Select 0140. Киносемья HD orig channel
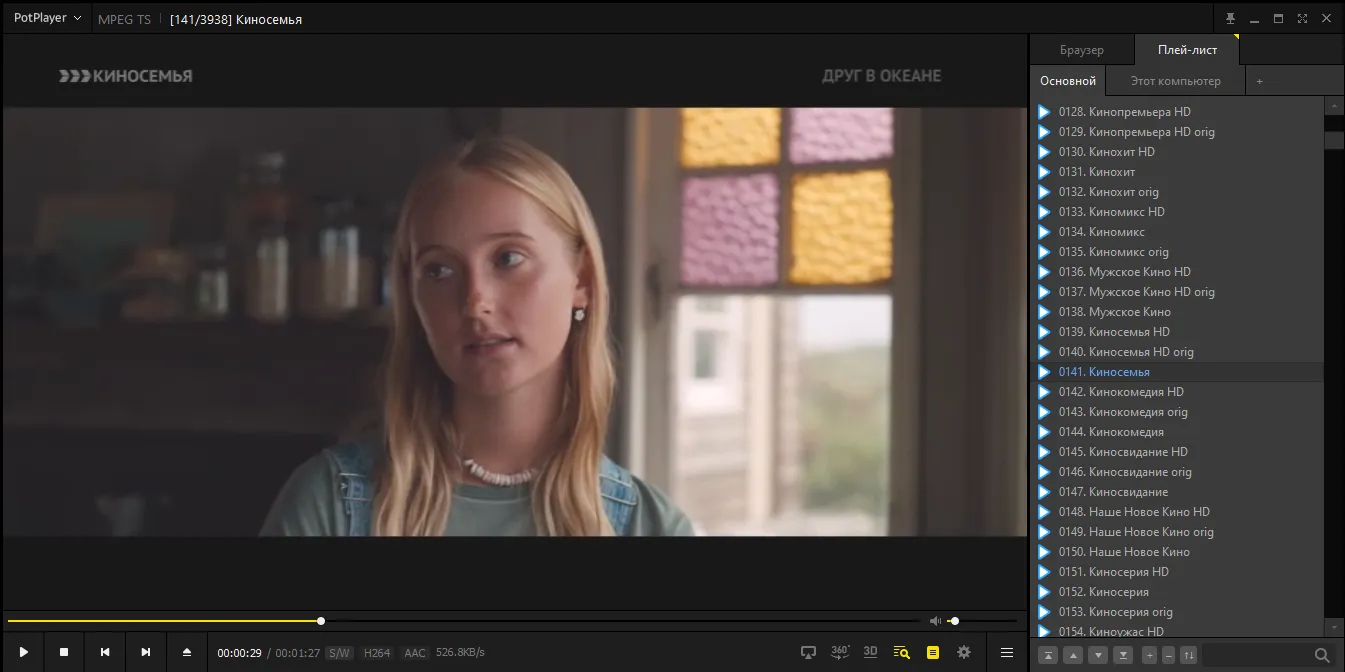The width and height of the screenshot is (1345, 672). tap(1177, 352)
